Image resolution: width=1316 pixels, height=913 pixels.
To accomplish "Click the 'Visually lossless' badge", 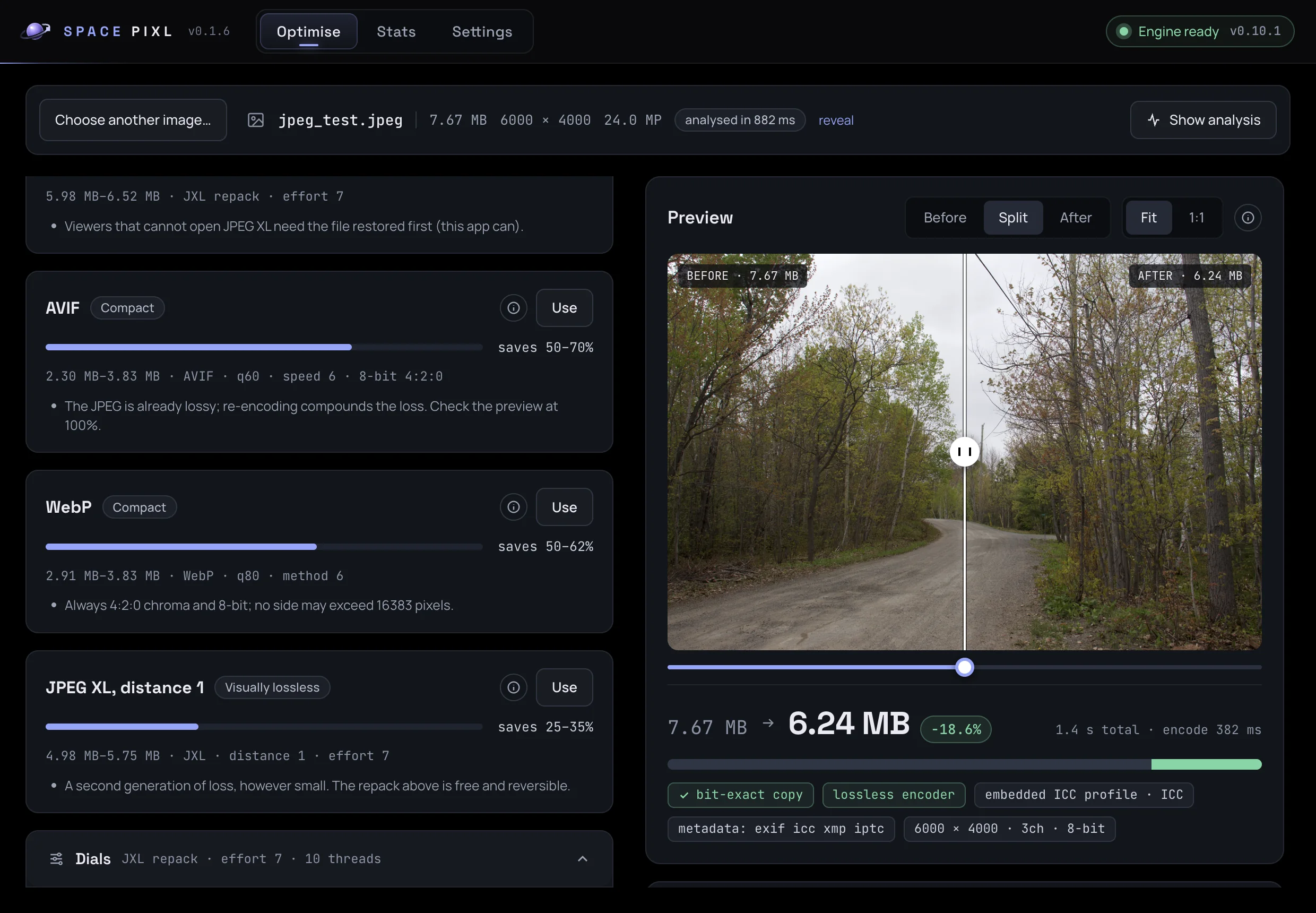I will pyautogui.click(x=272, y=687).
